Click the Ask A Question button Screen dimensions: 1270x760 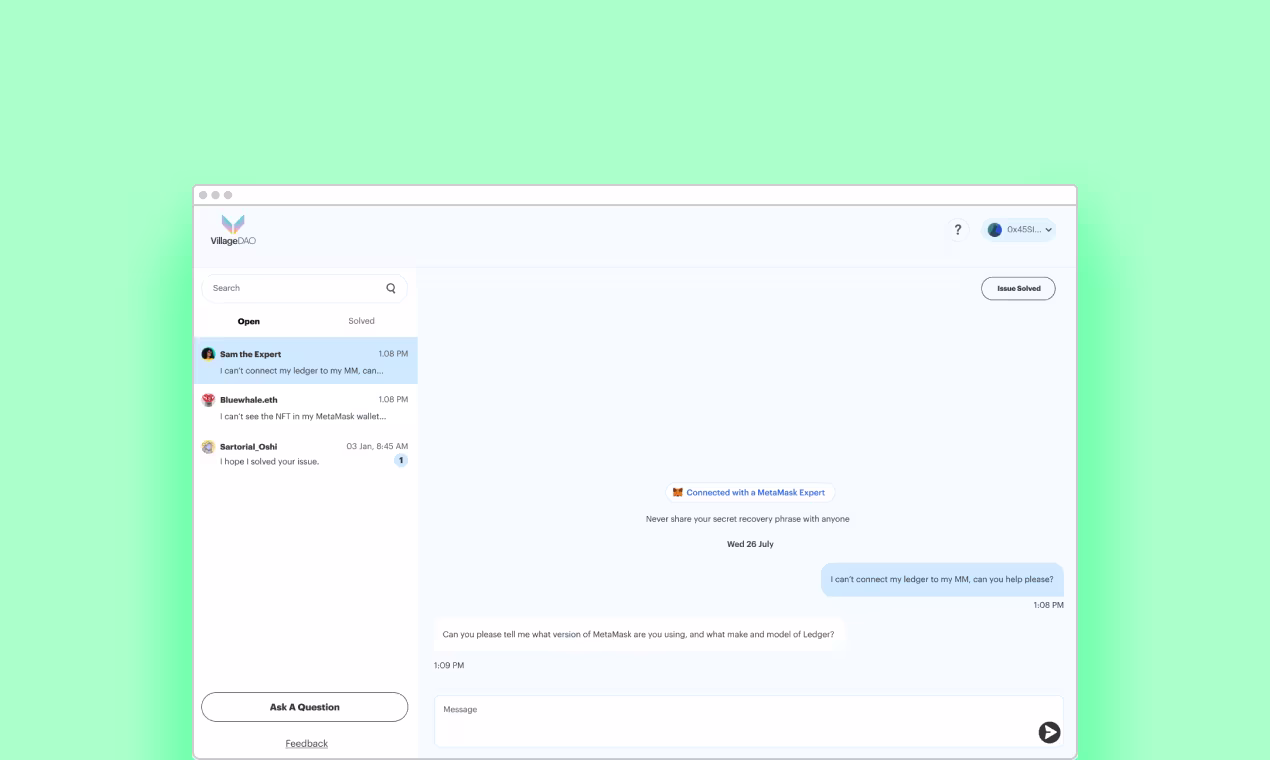[x=305, y=707]
